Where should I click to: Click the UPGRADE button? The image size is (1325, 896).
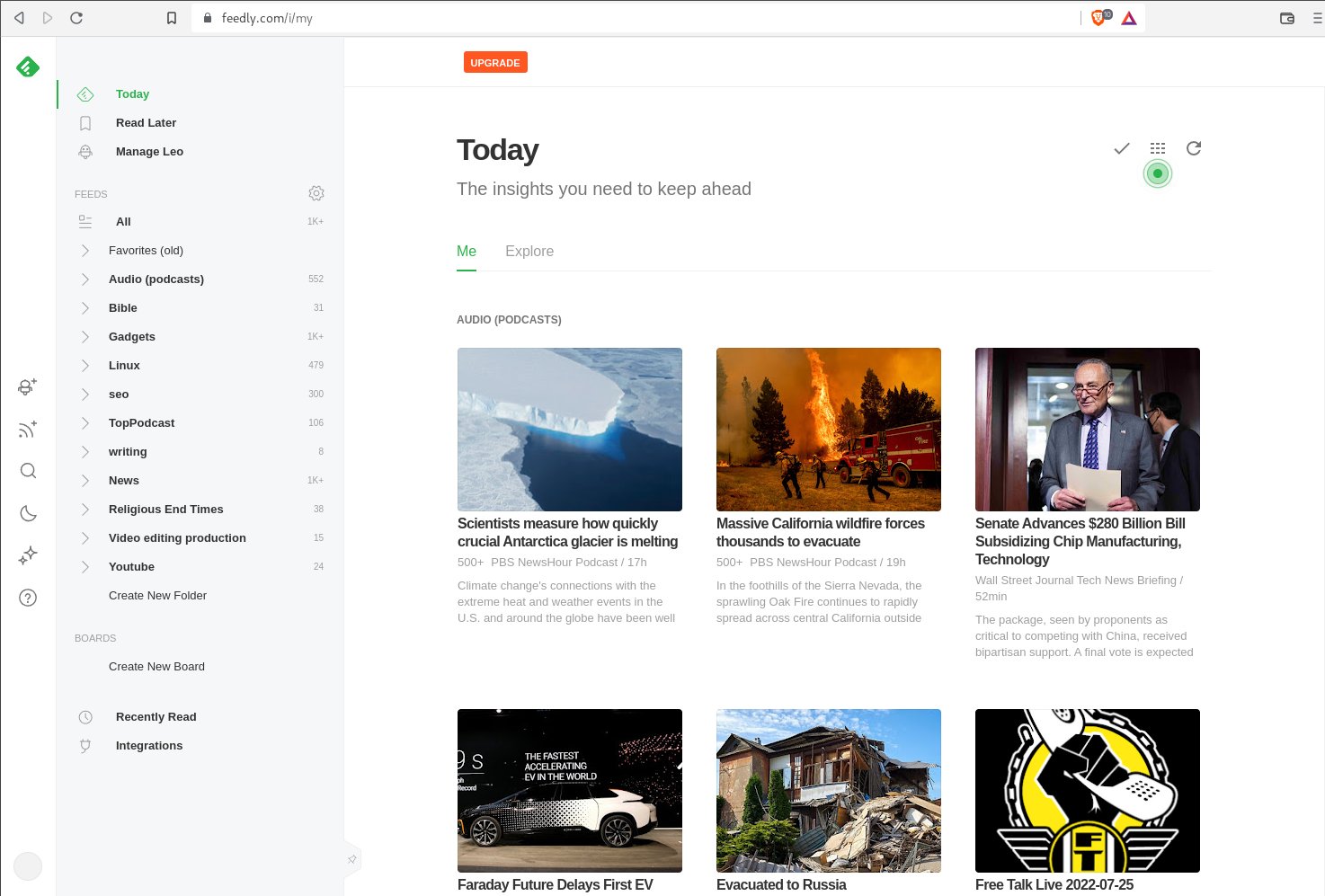pos(495,62)
